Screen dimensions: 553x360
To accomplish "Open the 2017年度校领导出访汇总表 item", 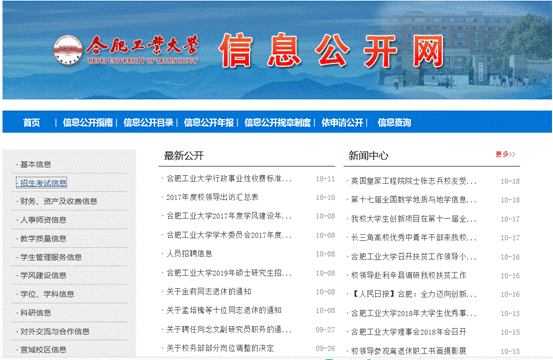I will pyautogui.click(x=212, y=197).
